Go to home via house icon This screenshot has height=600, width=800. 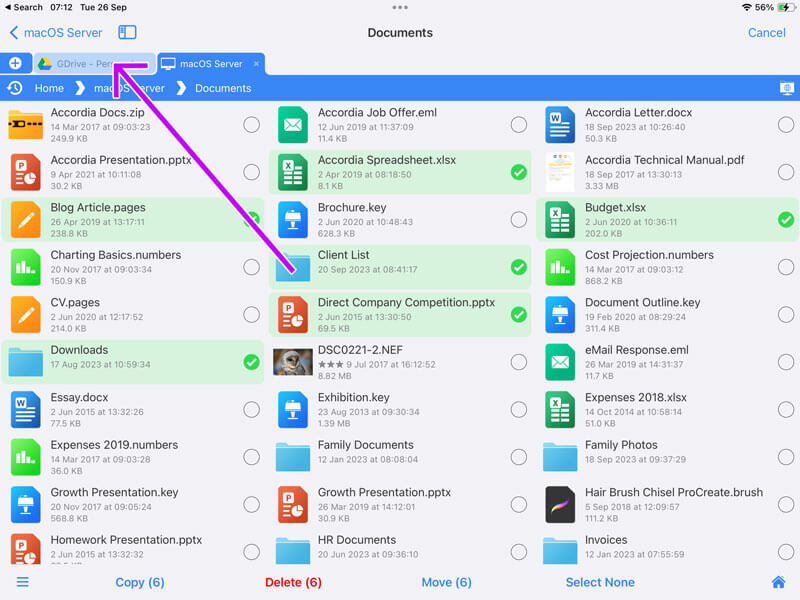tap(778, 582)
